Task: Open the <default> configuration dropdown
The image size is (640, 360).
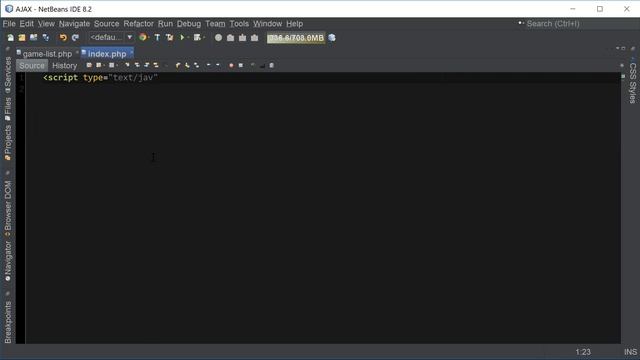Action: click(111, 38)
